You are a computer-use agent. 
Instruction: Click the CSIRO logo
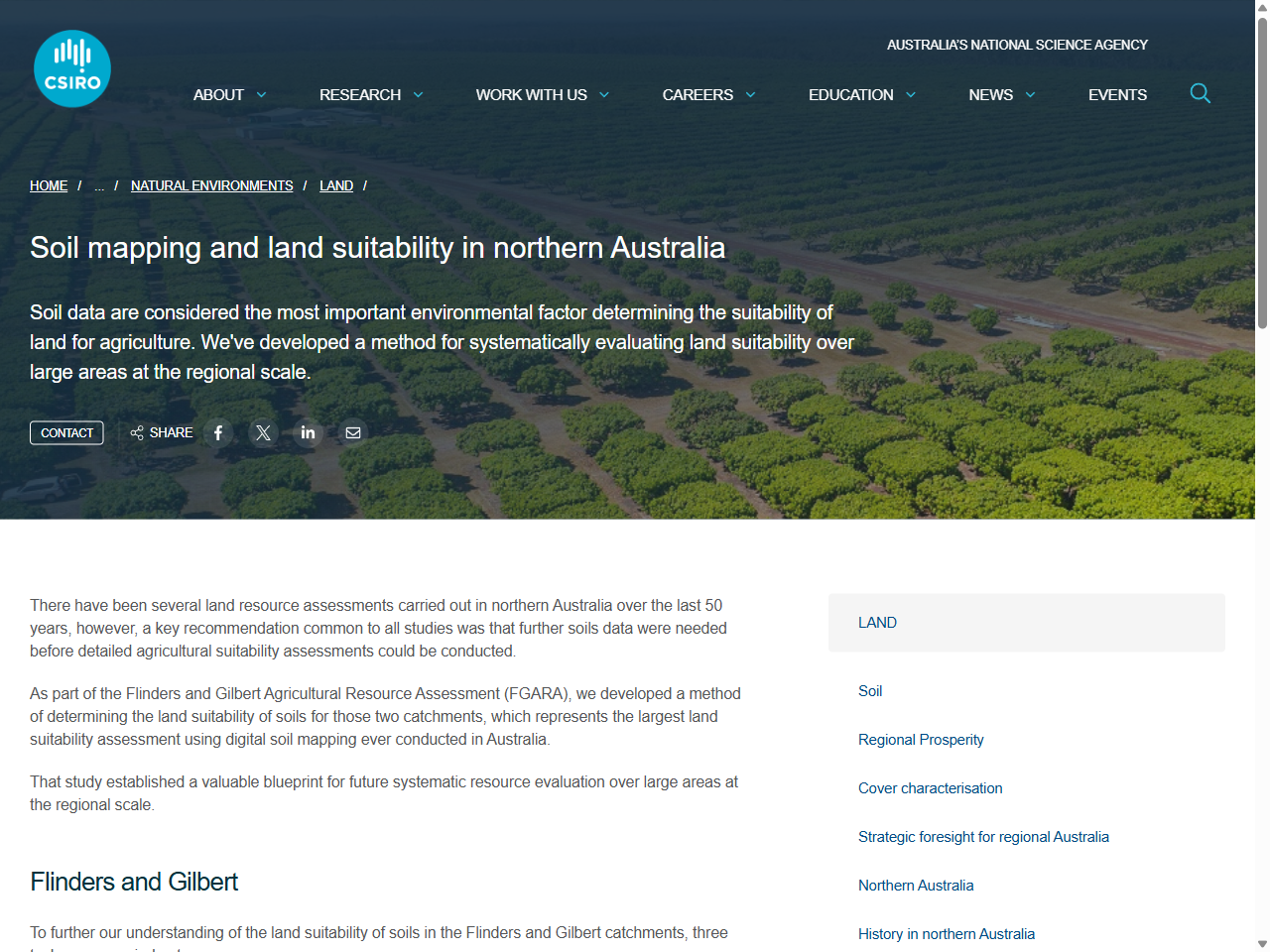tap(72, 68)
